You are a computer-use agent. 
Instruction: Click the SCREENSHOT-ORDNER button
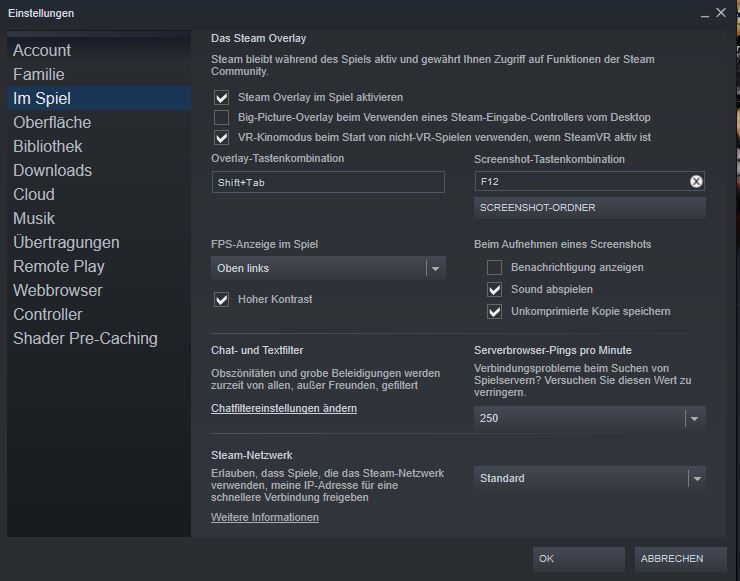(x=589, y=208)
